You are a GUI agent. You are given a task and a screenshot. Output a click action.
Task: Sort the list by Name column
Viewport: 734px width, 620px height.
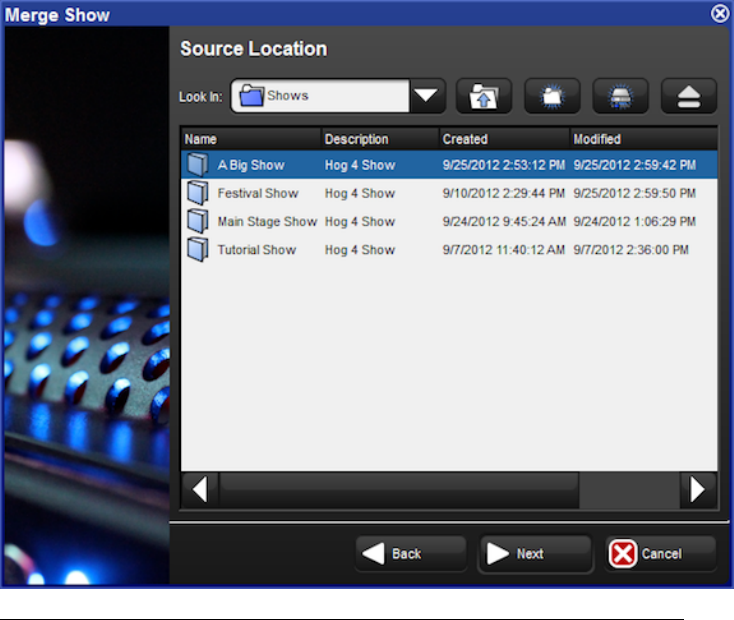tap(251, 139)
